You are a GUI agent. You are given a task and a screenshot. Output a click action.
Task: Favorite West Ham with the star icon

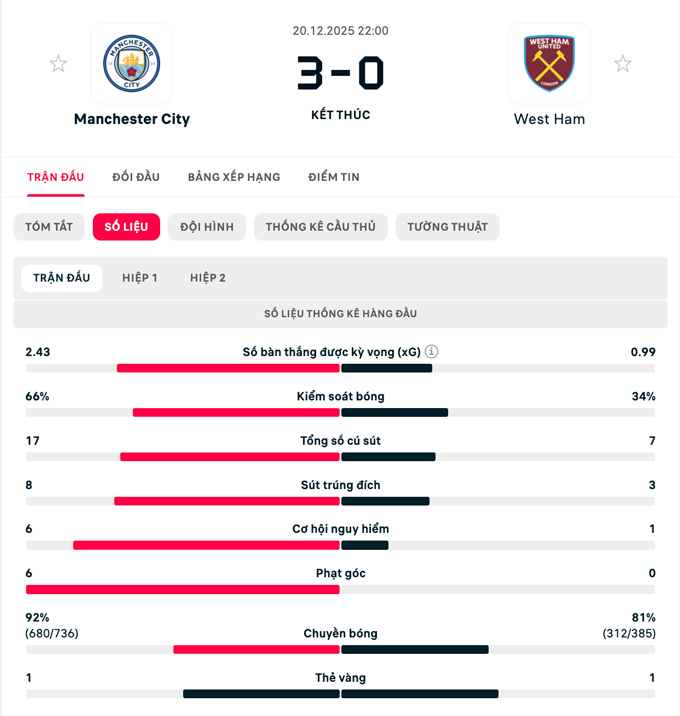click(622, 64)
